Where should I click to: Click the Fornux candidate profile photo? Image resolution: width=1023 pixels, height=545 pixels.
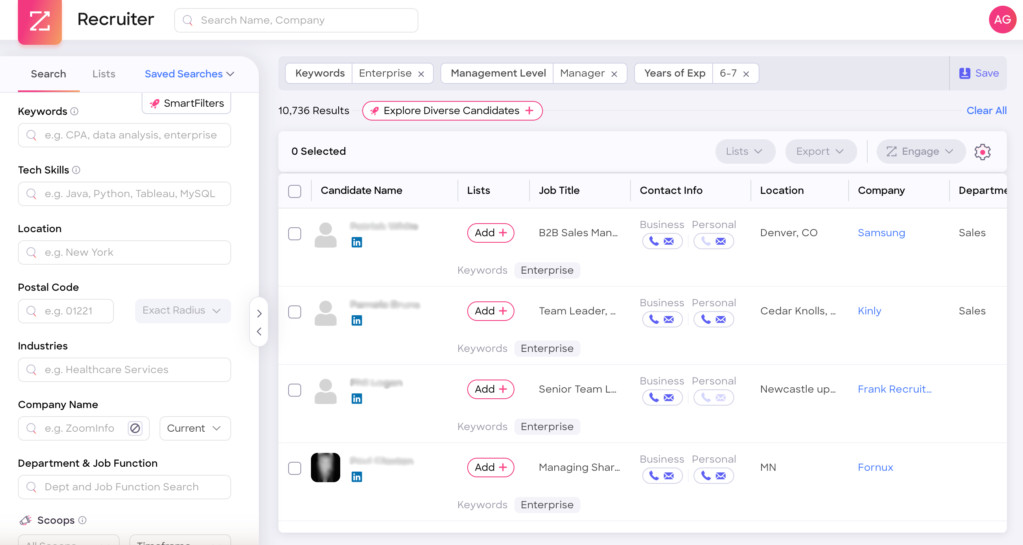tap(326, 467)
